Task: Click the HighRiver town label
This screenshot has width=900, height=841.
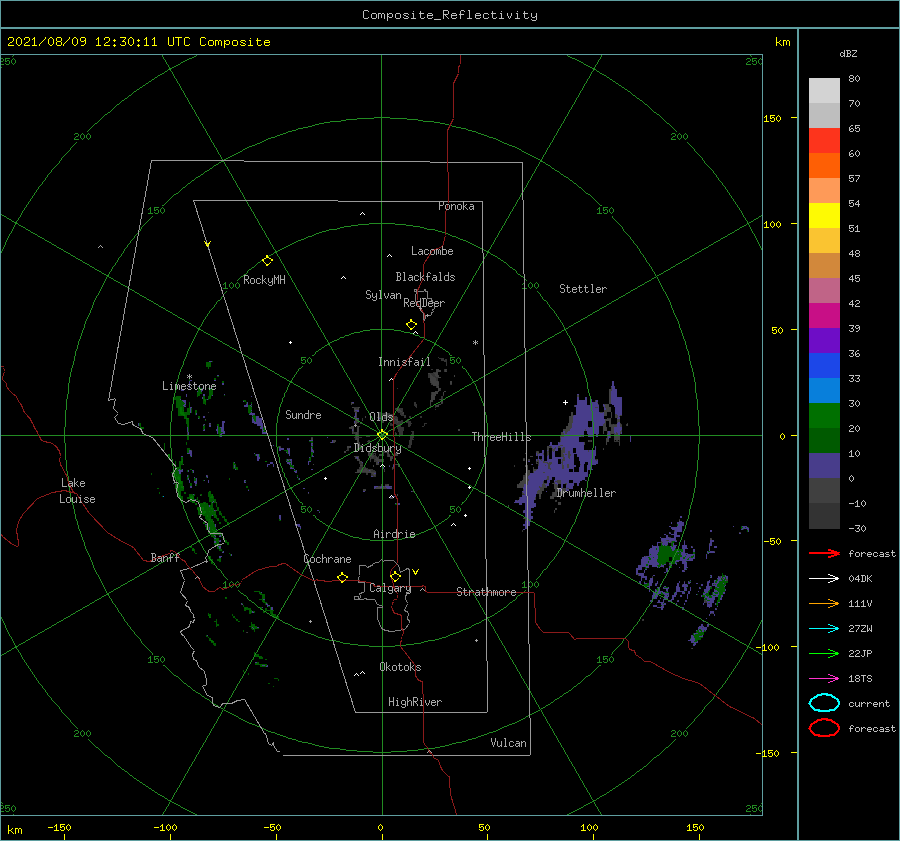Action: 415,702
